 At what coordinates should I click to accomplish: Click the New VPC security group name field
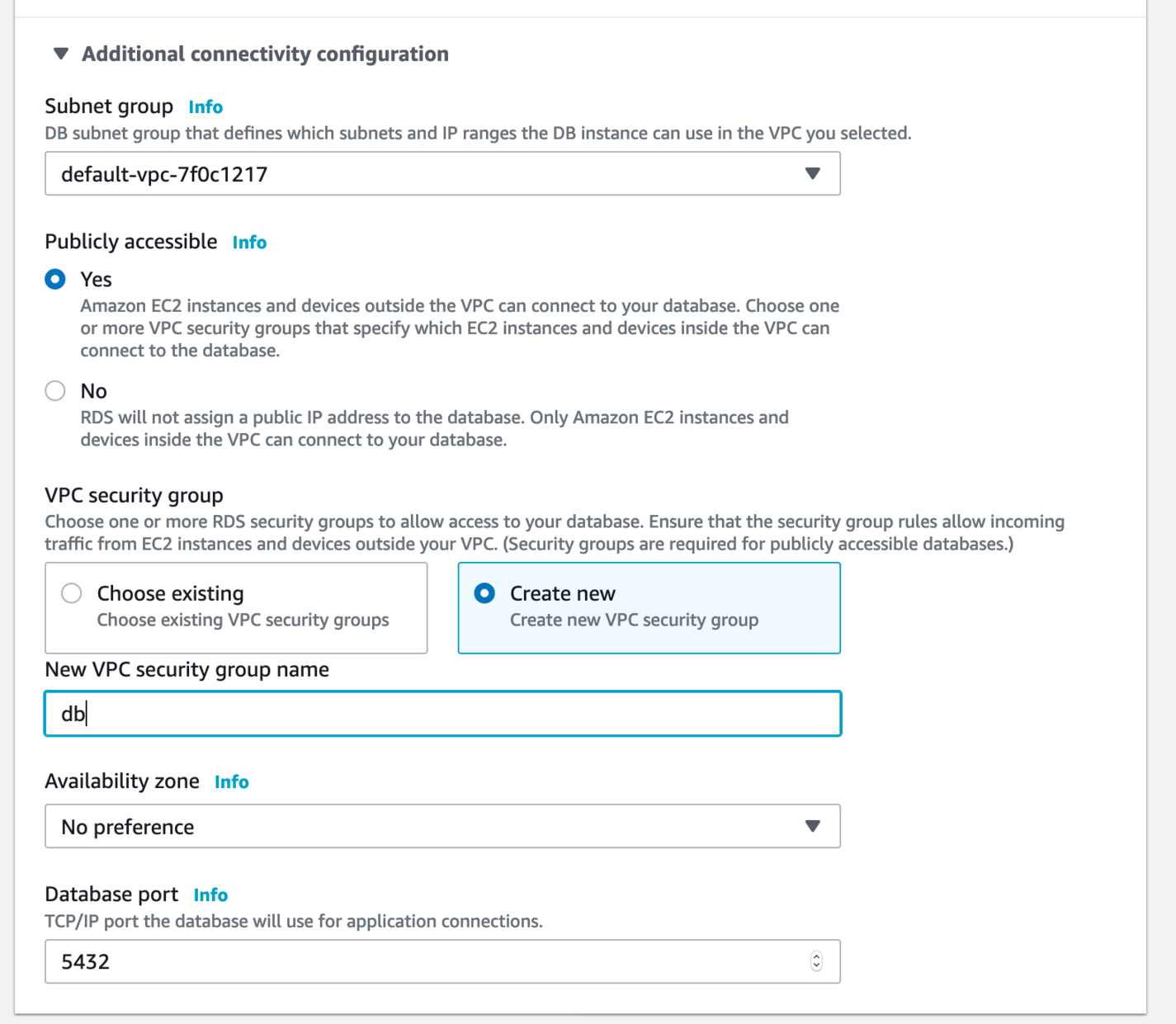tap(442, 714)
